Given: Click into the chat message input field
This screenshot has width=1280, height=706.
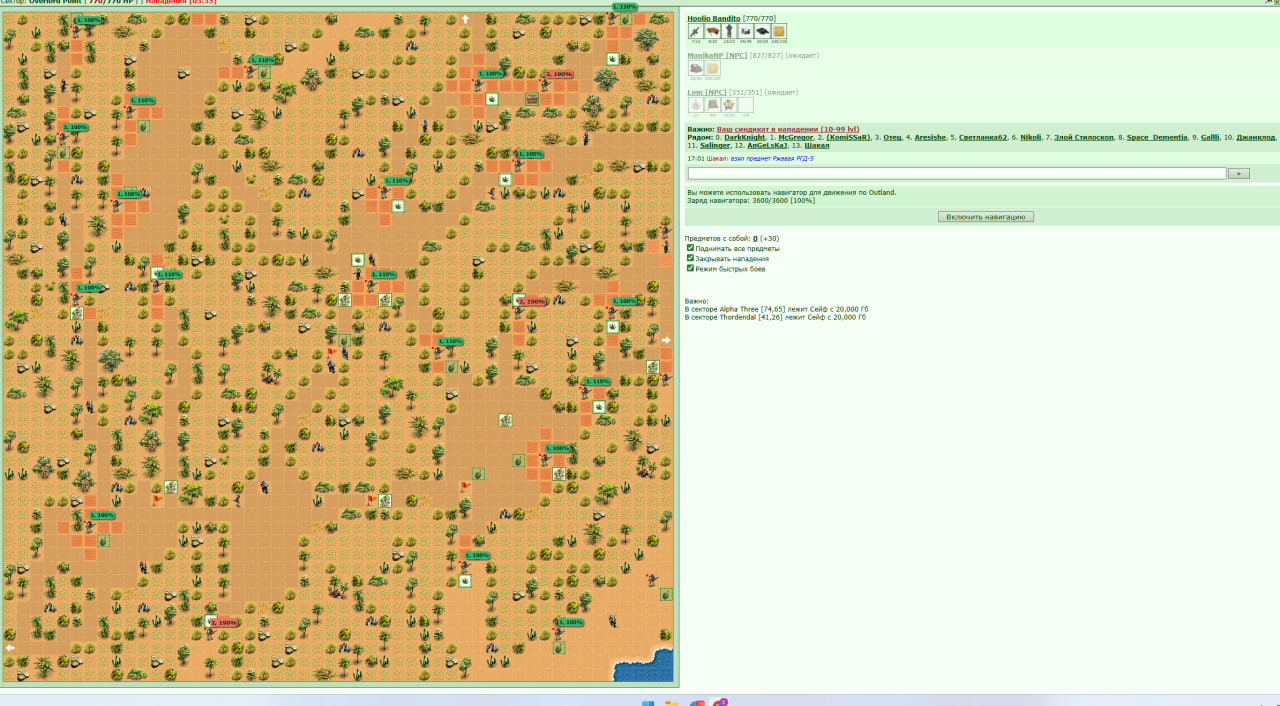Looking at the screenshot, I should (957, 173).
